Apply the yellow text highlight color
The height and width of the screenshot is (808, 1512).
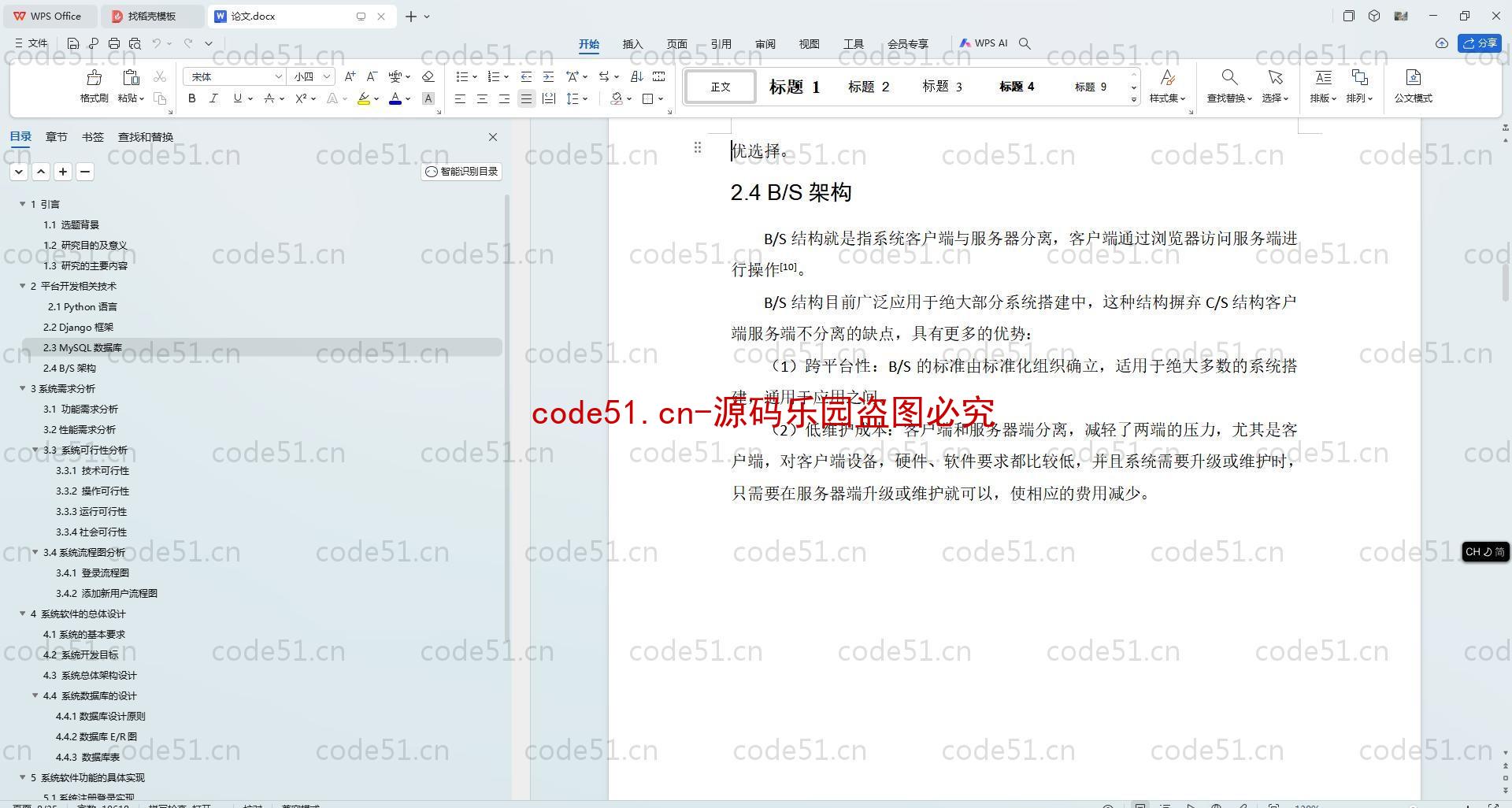[x=363, y=98]
